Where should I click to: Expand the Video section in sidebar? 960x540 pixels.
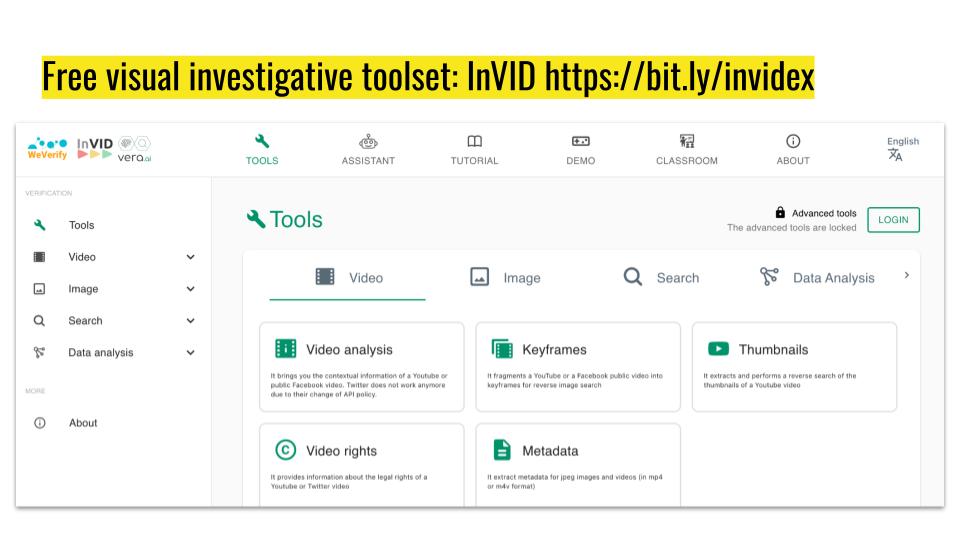[190, 257]
